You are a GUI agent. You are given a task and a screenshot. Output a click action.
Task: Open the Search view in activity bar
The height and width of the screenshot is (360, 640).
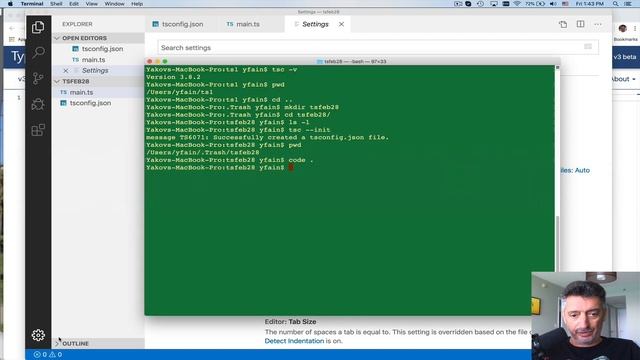click(x=38, y=52)
